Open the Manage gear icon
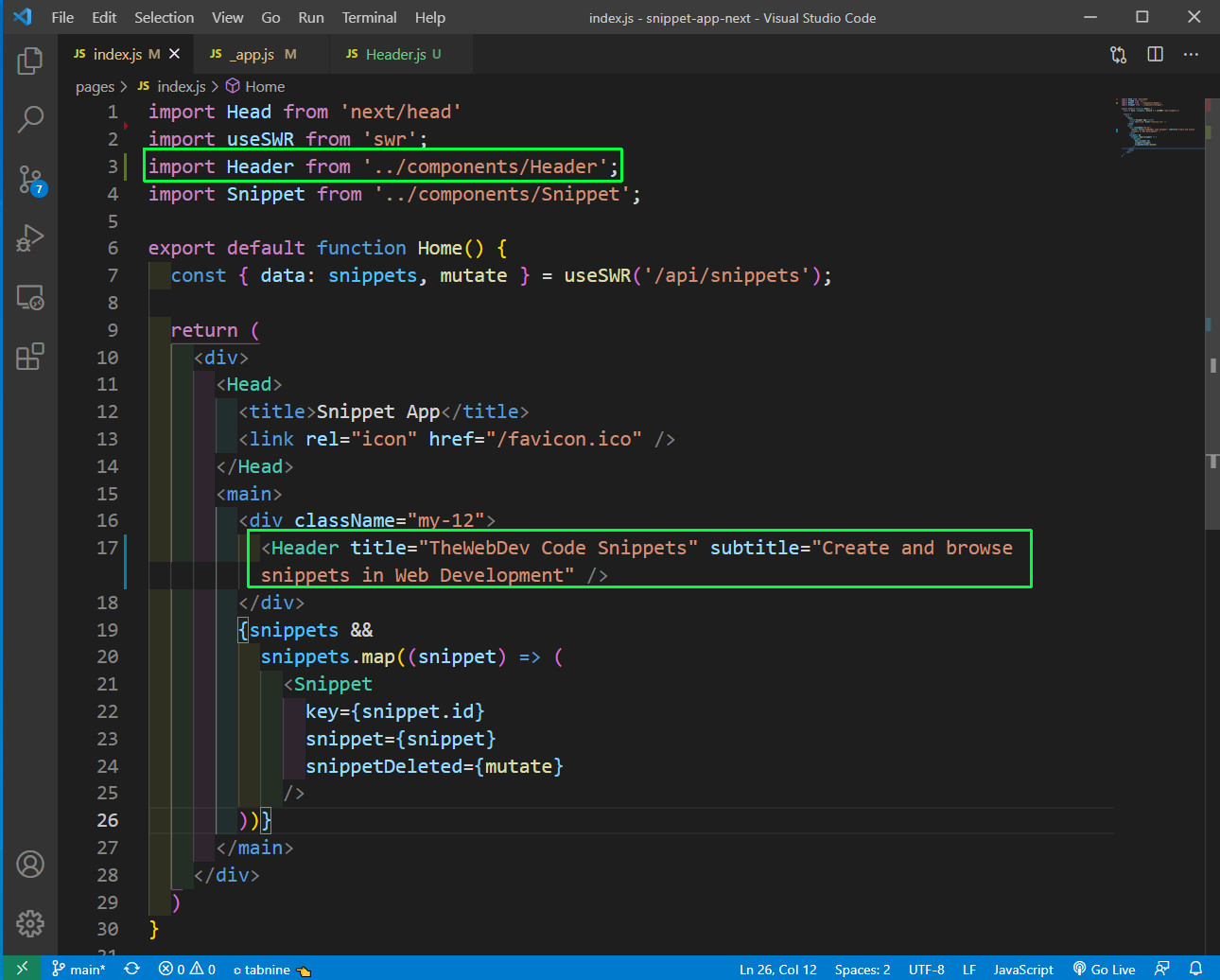 [x=30, y=923]
